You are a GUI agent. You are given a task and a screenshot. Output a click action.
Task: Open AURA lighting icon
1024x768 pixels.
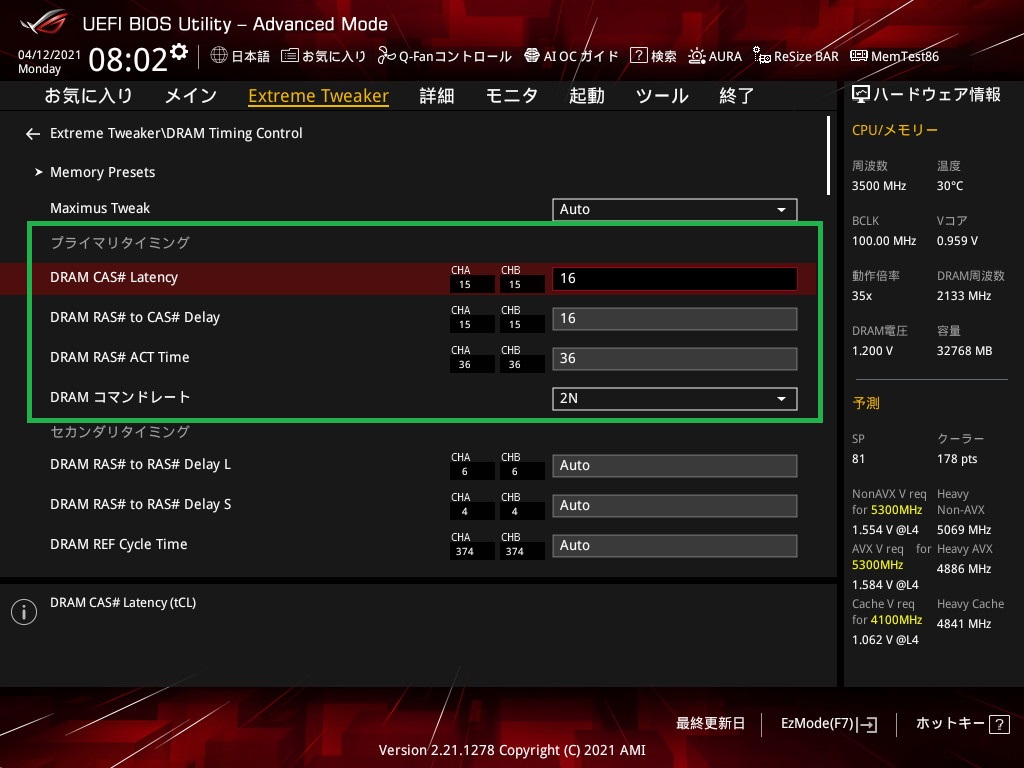coord(697,56)
